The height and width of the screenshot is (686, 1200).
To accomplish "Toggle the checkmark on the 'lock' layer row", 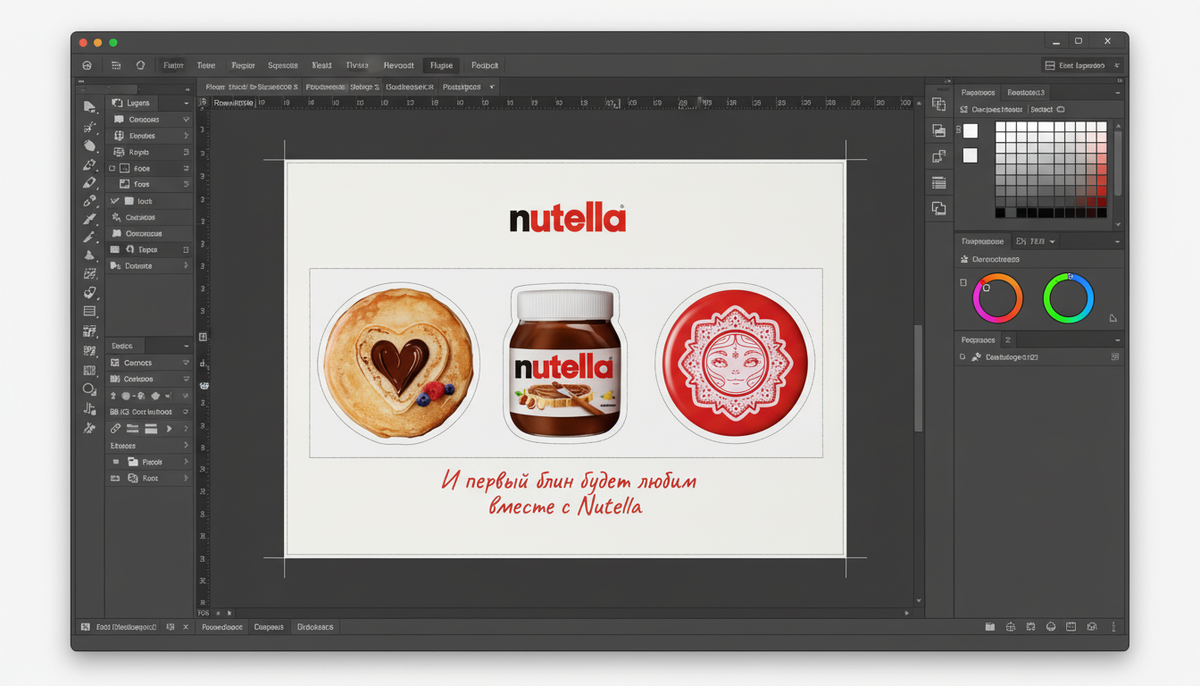I will click(x=114, y=201).
